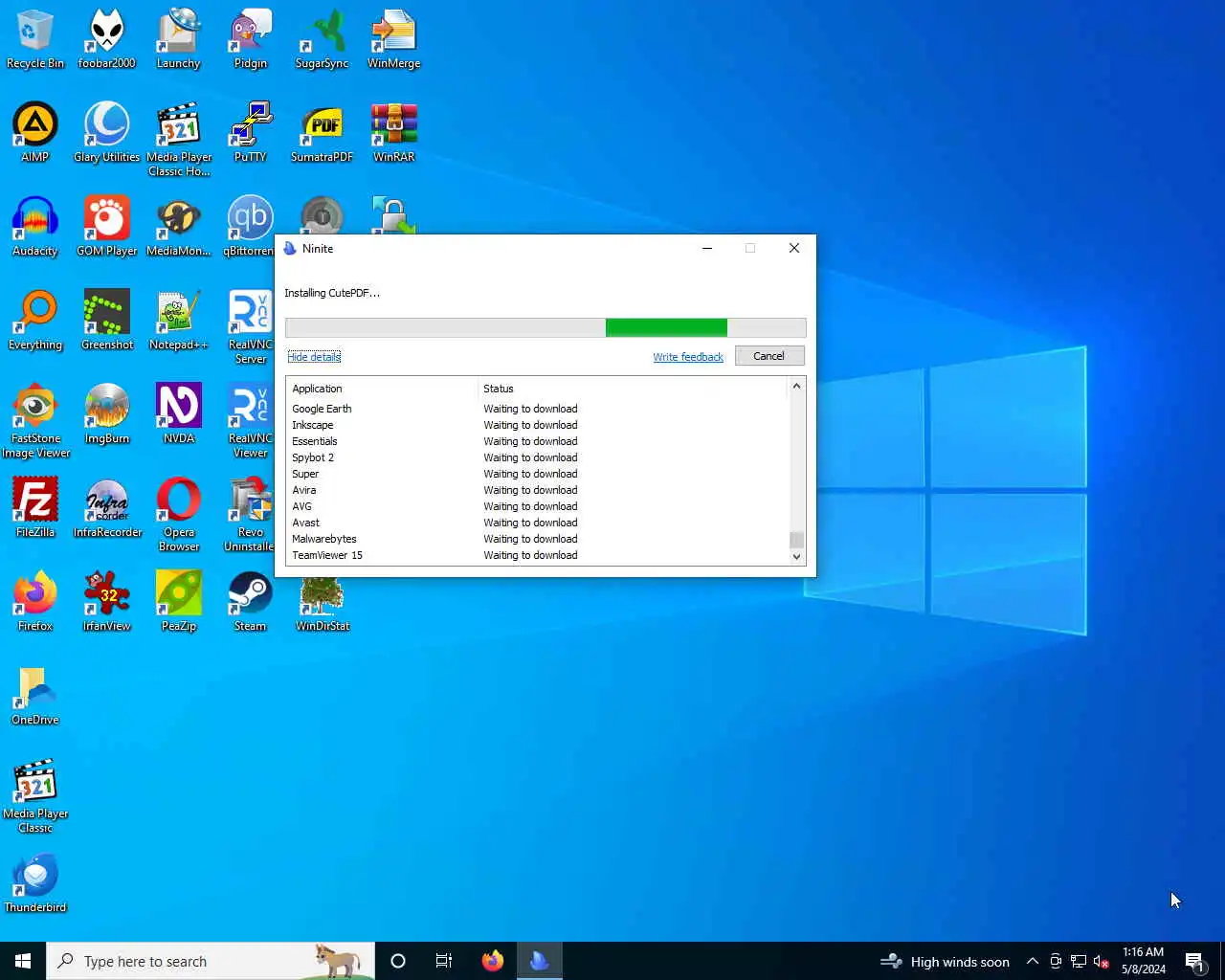Select the WinRAR desktop icon

[394, 132]
